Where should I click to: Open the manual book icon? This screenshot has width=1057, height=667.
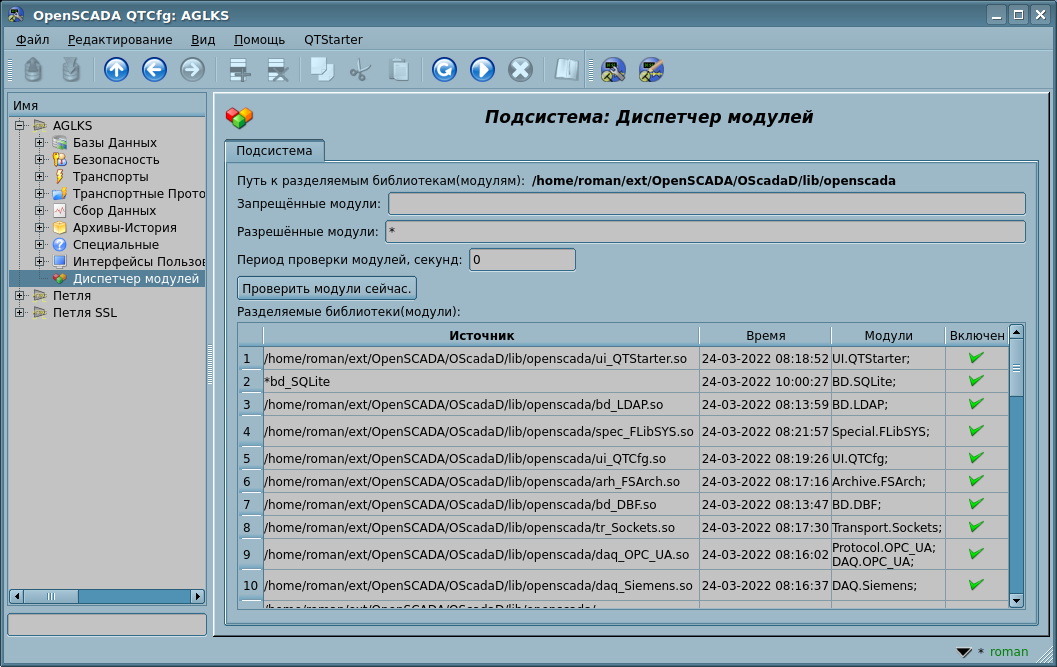click(567, 69)
